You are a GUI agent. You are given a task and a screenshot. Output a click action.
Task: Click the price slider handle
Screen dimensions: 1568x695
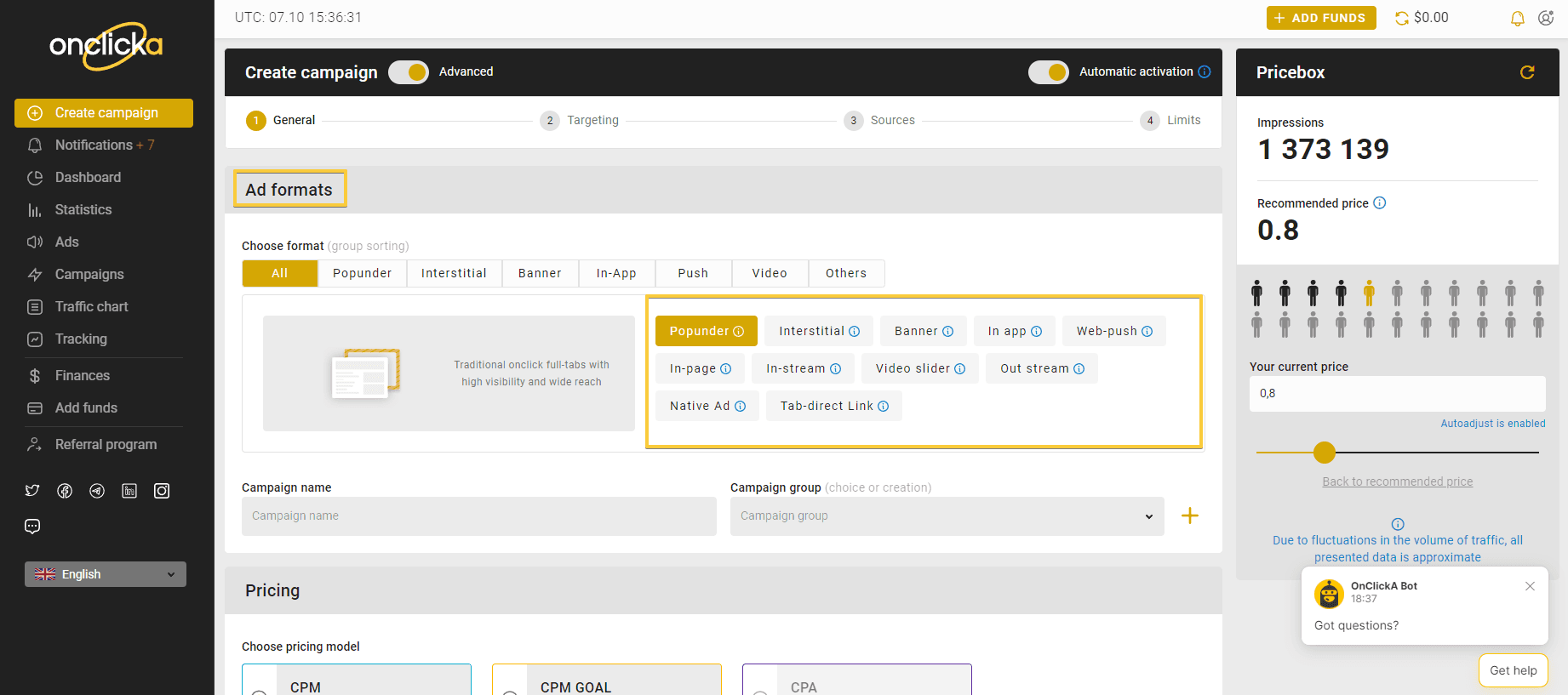click(1324, 453)
